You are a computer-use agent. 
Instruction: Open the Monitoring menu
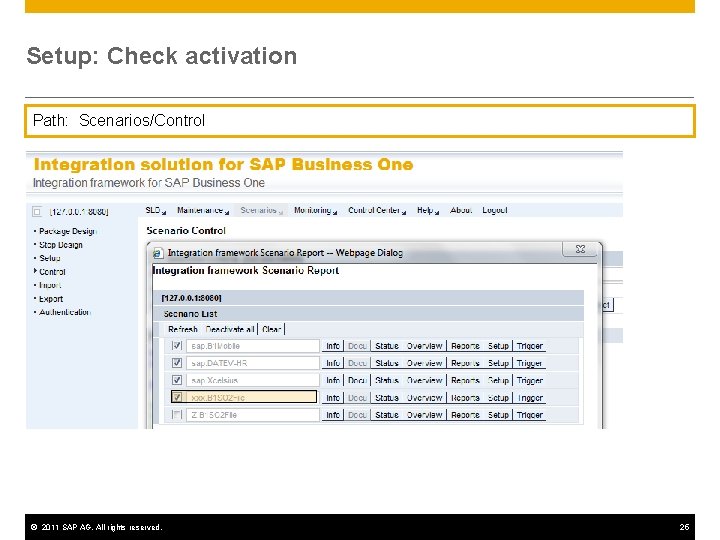[x=315, y=210]
